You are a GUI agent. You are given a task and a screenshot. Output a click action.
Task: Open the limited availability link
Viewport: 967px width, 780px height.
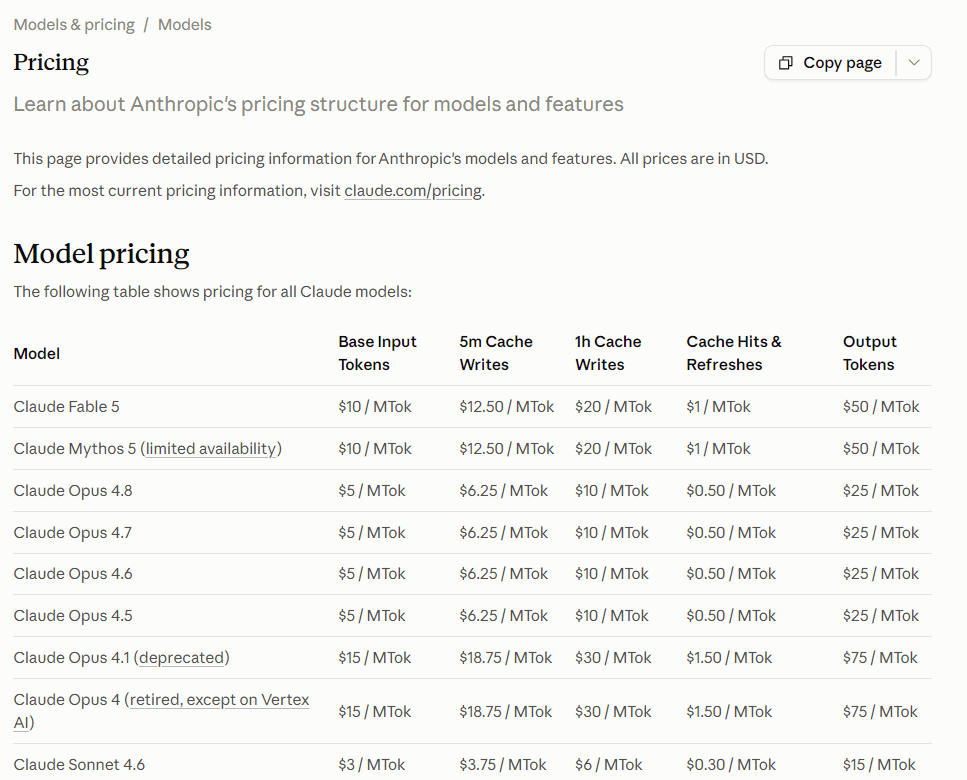(x=211, y=449)
